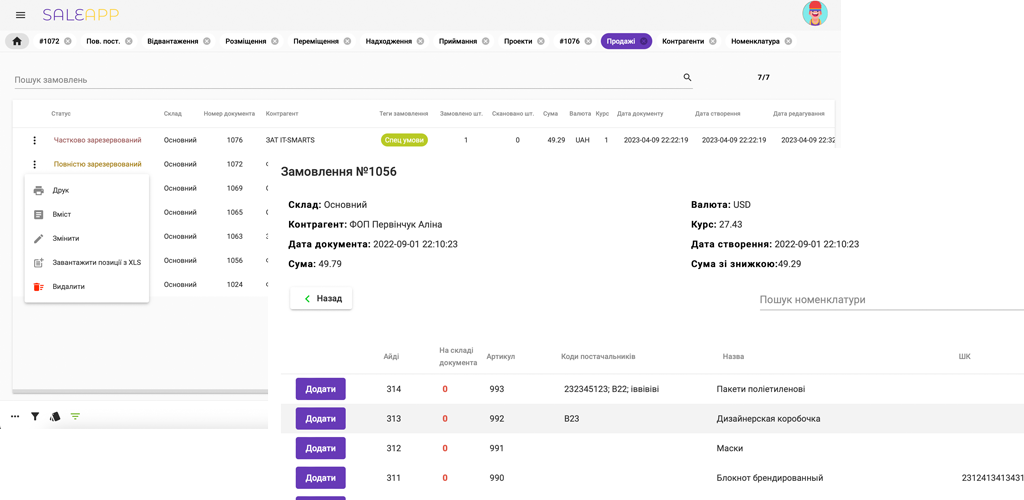Click the Спец умови tag
This screenshot has width=1024, height=500.
404,140
